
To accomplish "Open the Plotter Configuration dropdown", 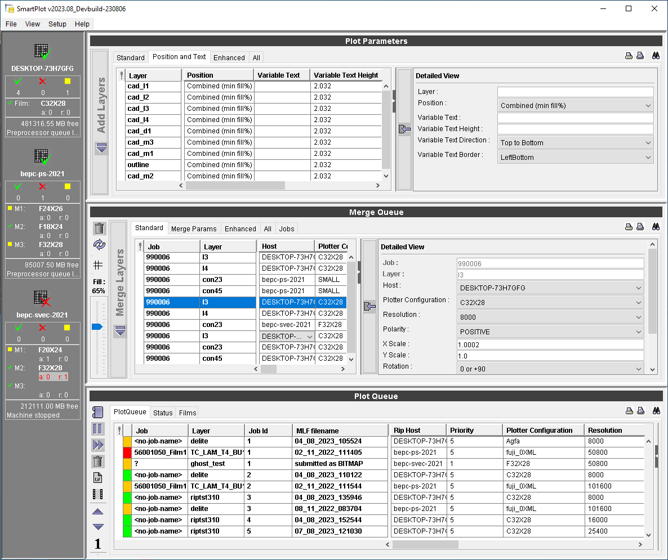I will pos(550,303).
